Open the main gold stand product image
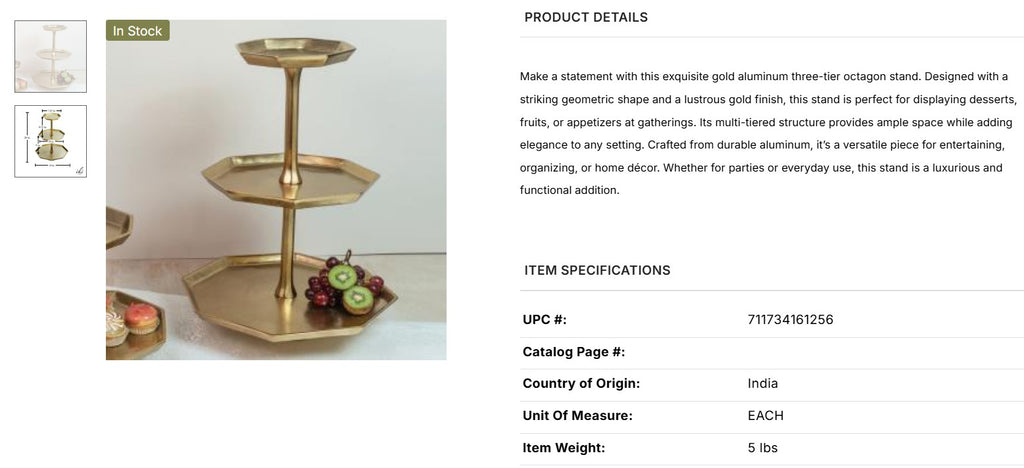 (276, 190)
